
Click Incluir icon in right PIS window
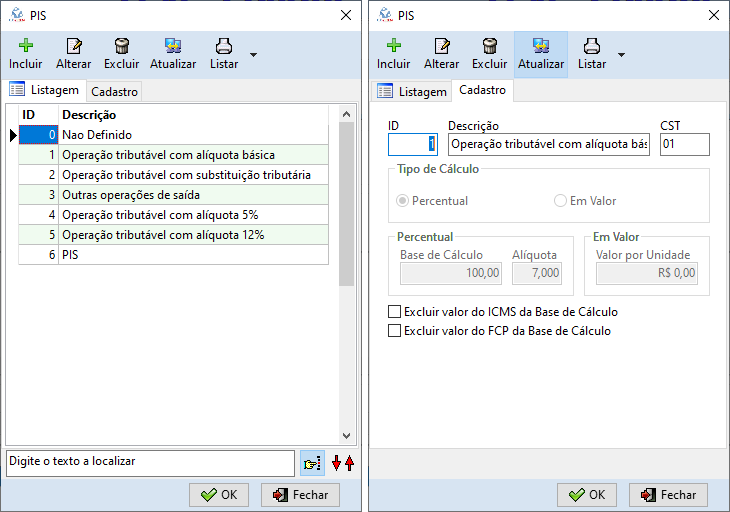point(394,46)
